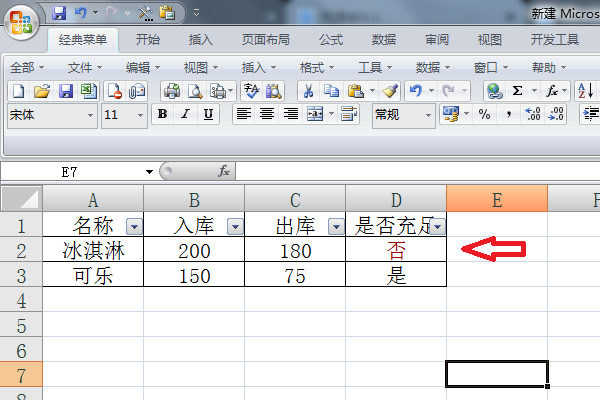The height and width of the screenshot is (400, 600).
Task: Click the Permission restricted document icon
Action: point(114,91)
